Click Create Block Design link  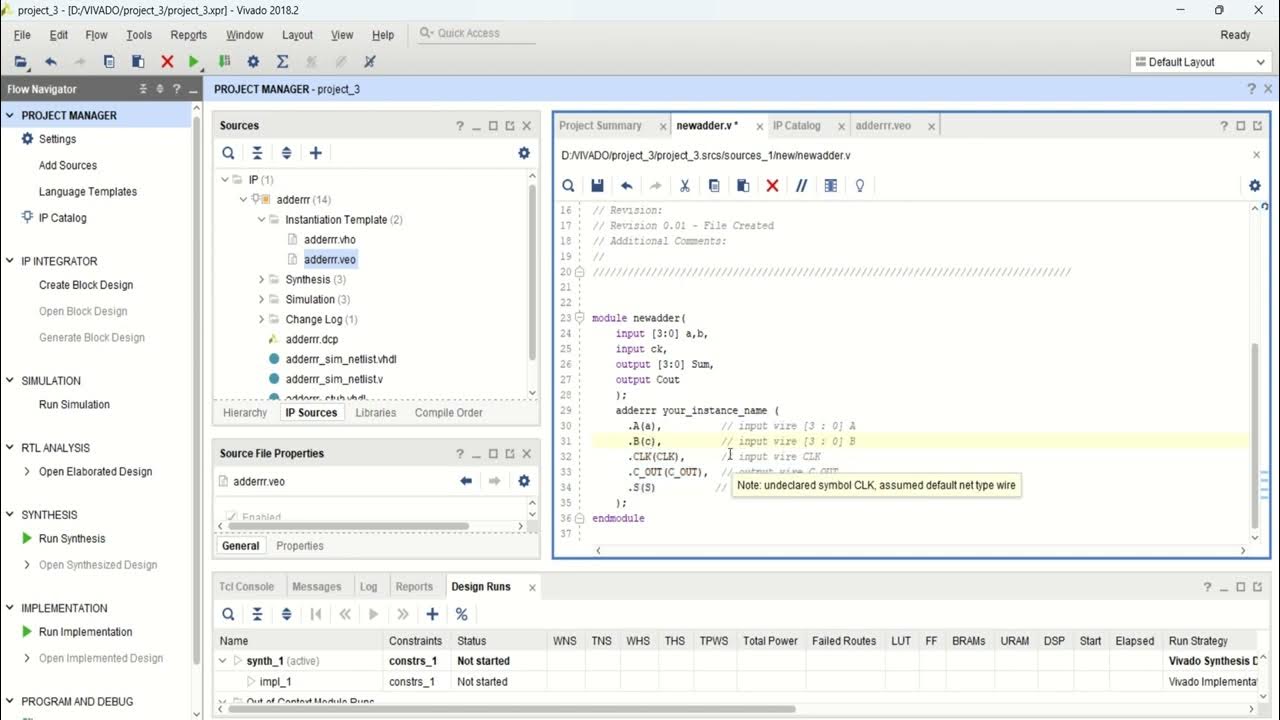tap(86, 285)
